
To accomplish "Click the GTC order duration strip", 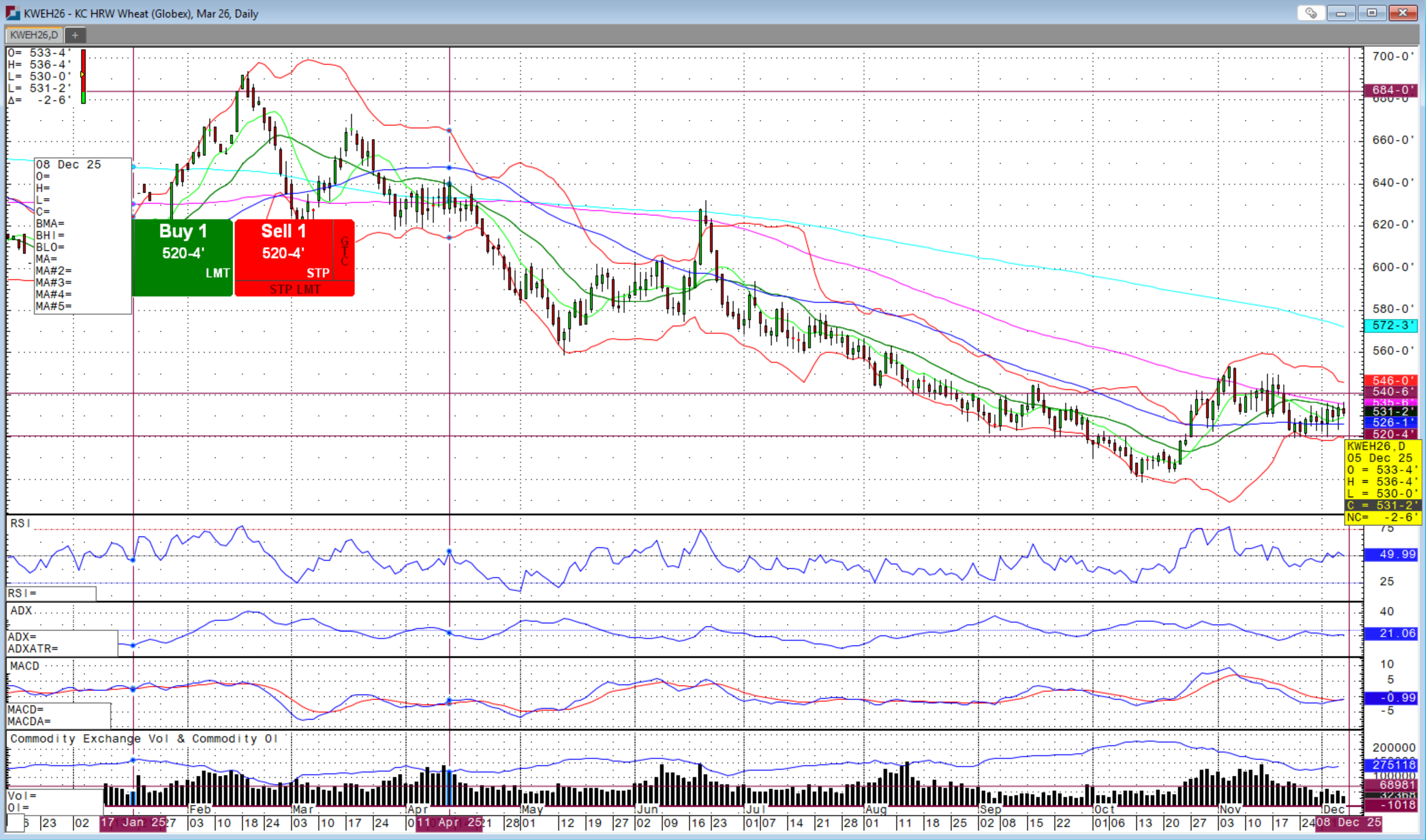I will (x=344, y=251).
